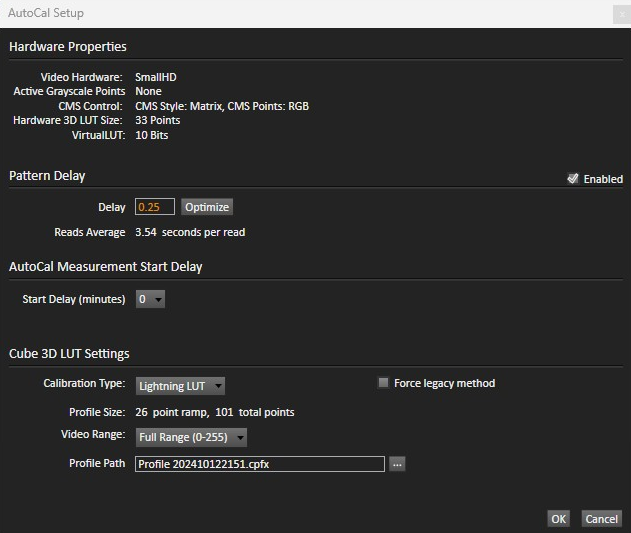The width and height of the screenshot is (631, 533).
Task: Click the Delay value input field
Action: coord(155,207)
